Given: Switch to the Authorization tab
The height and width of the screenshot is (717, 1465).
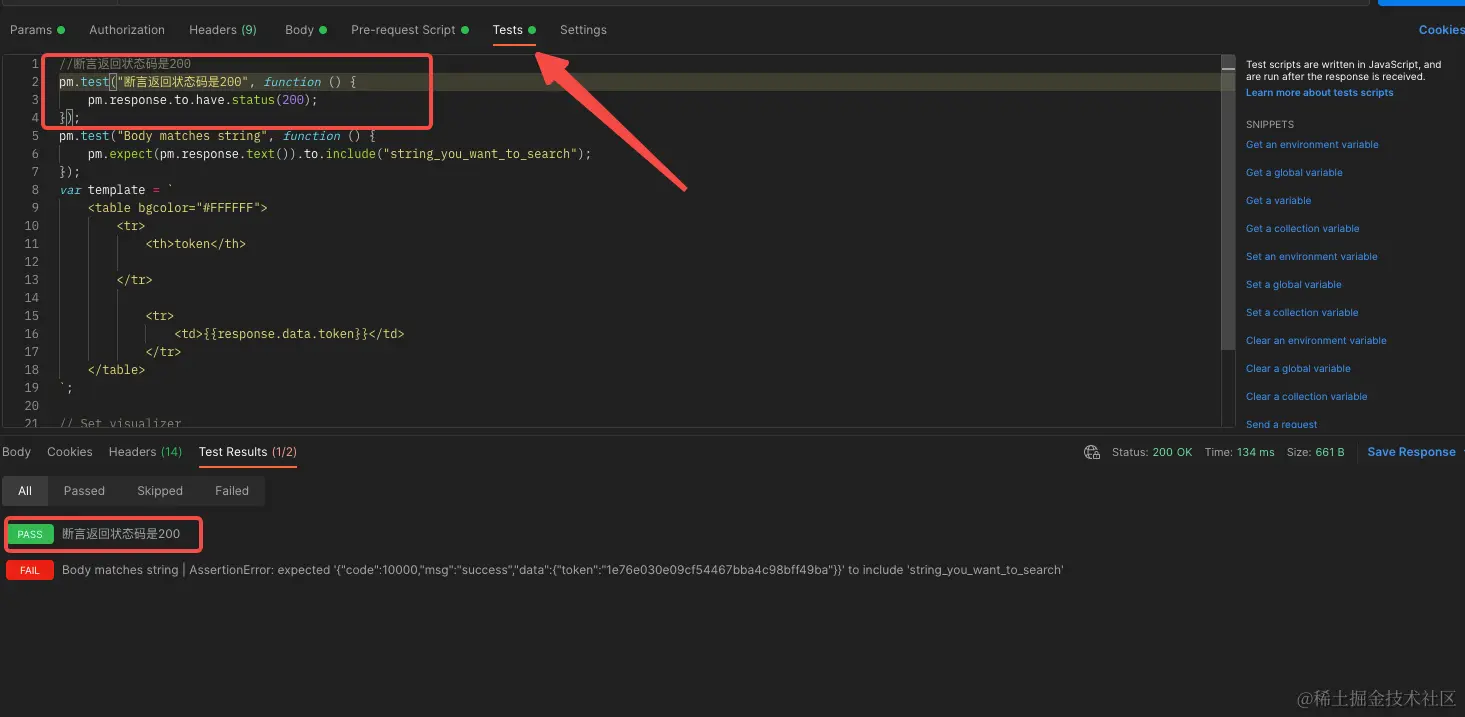Looking at the screenshot, I should (127, 30).
